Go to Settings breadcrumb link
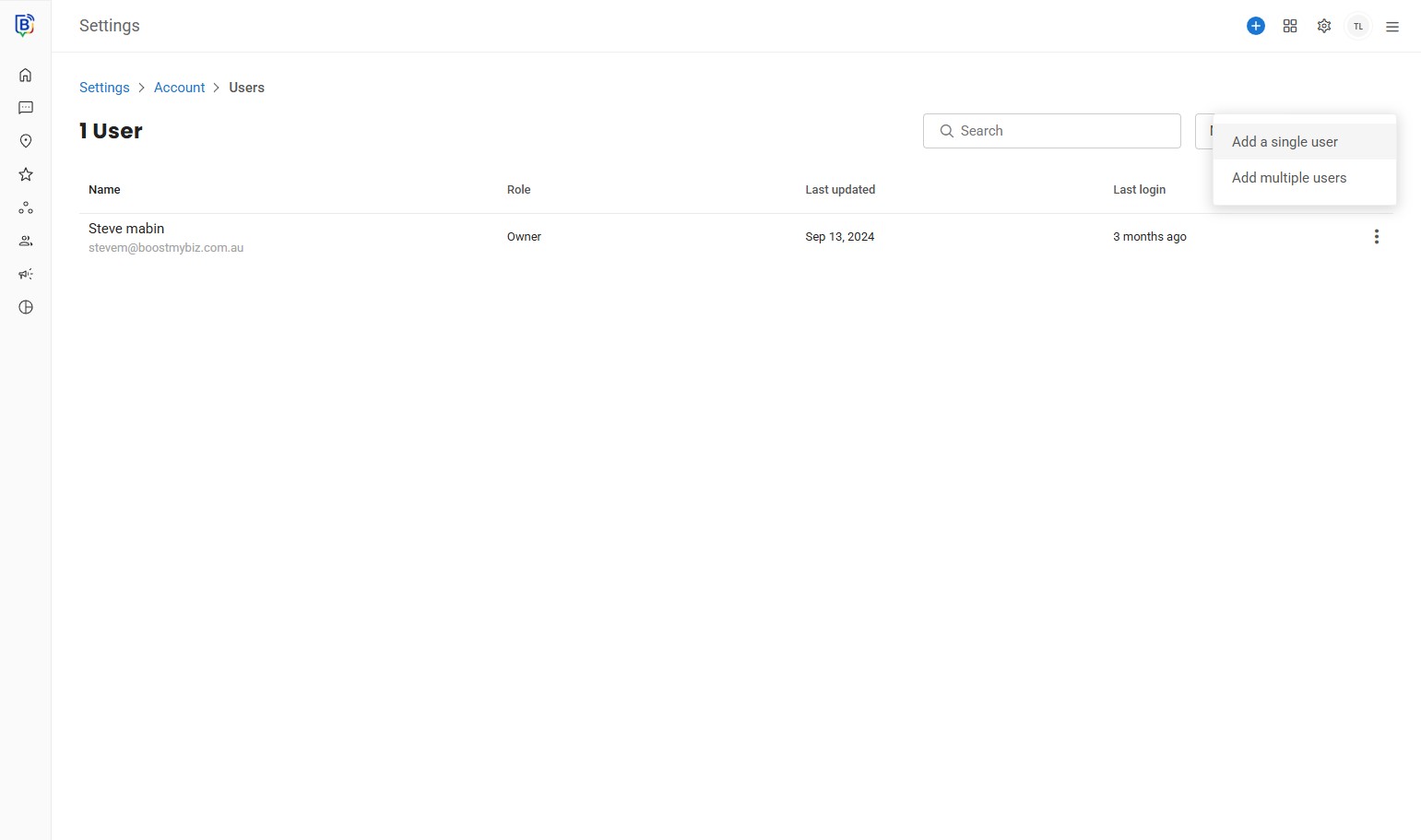The image size is (1421, 840). [104, 88]
